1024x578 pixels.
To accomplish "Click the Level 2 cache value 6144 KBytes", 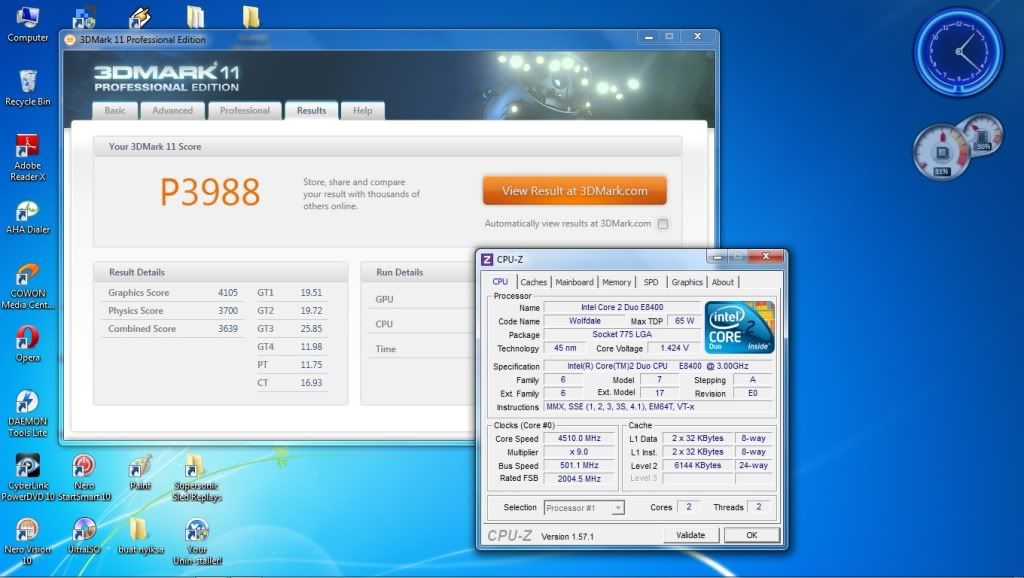I will click(697, 466).
